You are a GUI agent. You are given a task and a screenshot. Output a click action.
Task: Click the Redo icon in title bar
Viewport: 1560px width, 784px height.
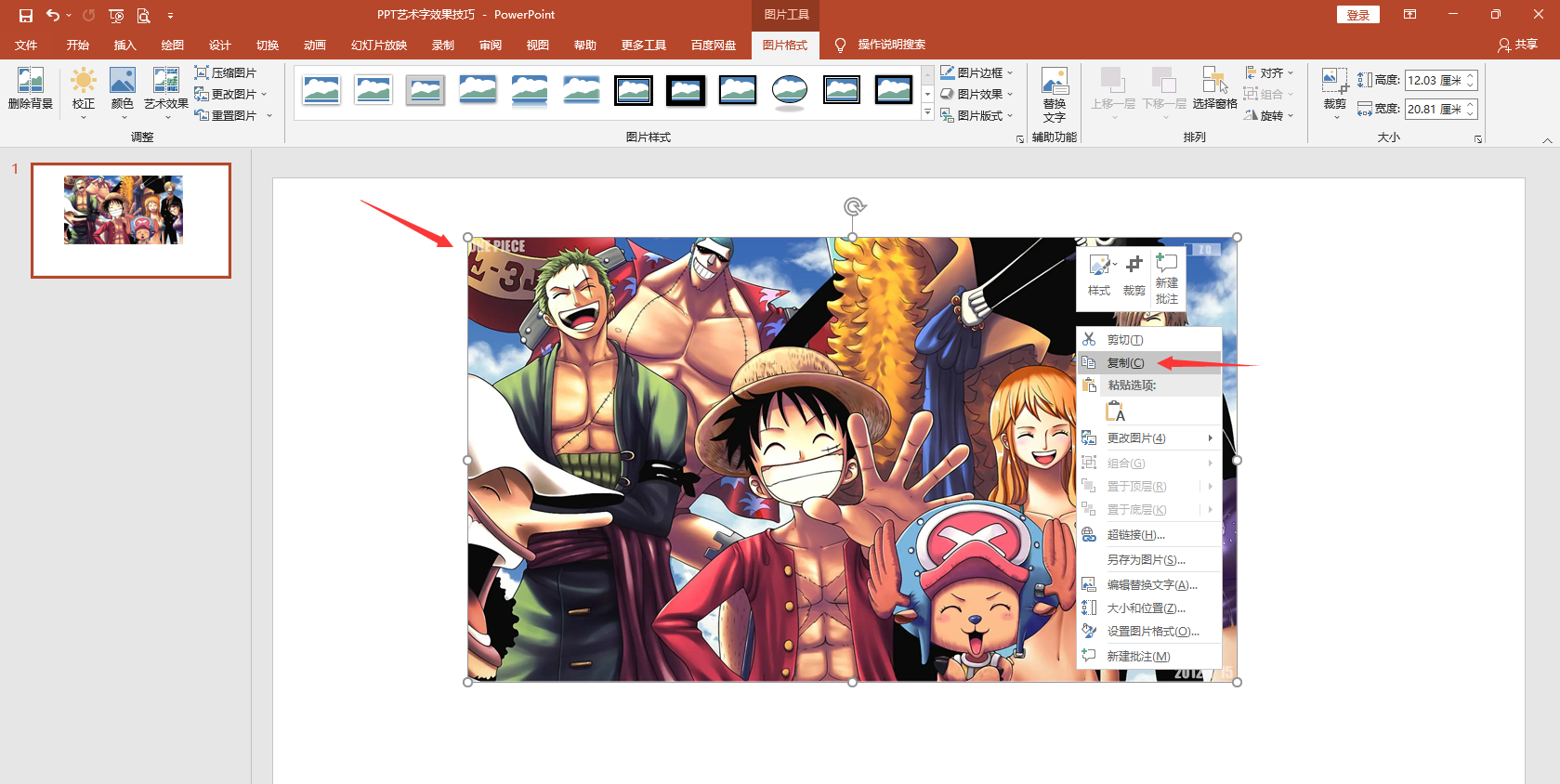click(x=89, y=15)
